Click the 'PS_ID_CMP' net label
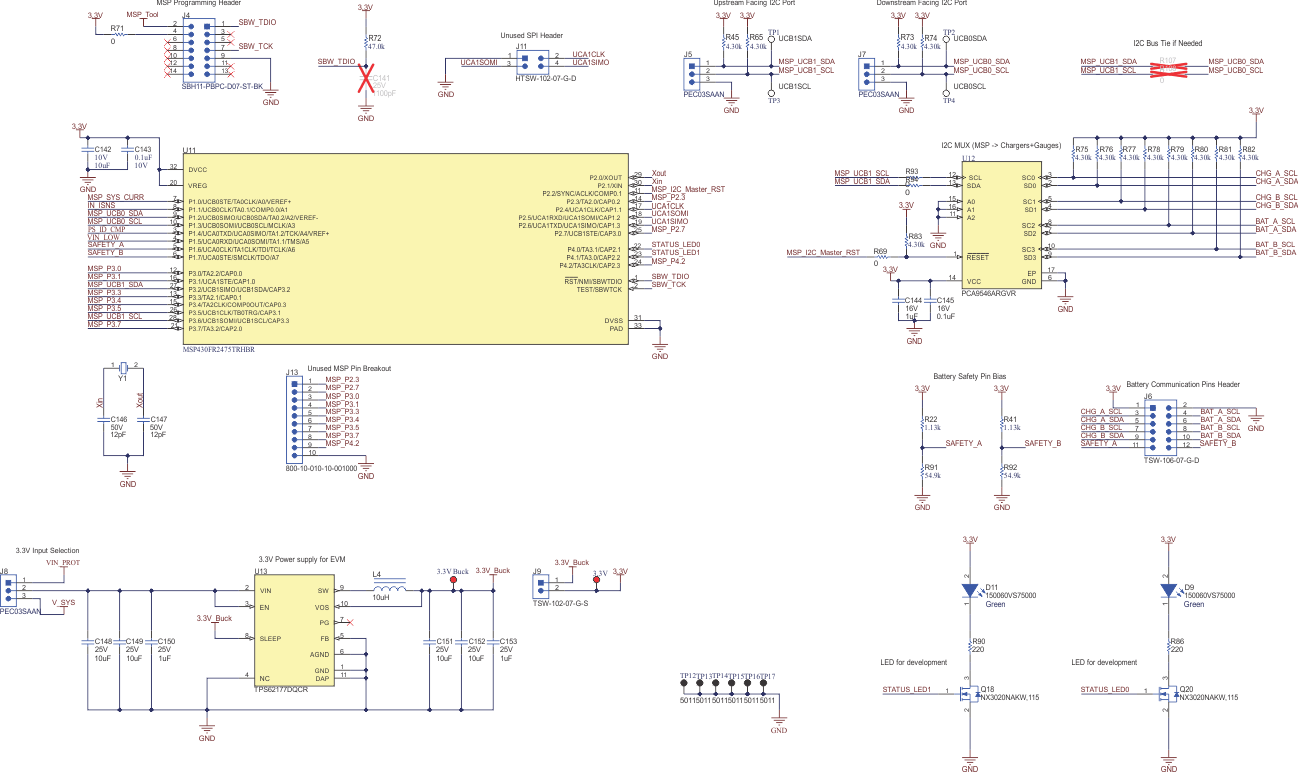The width and height of the screenshot is (1298, 772). coord(107,229)
